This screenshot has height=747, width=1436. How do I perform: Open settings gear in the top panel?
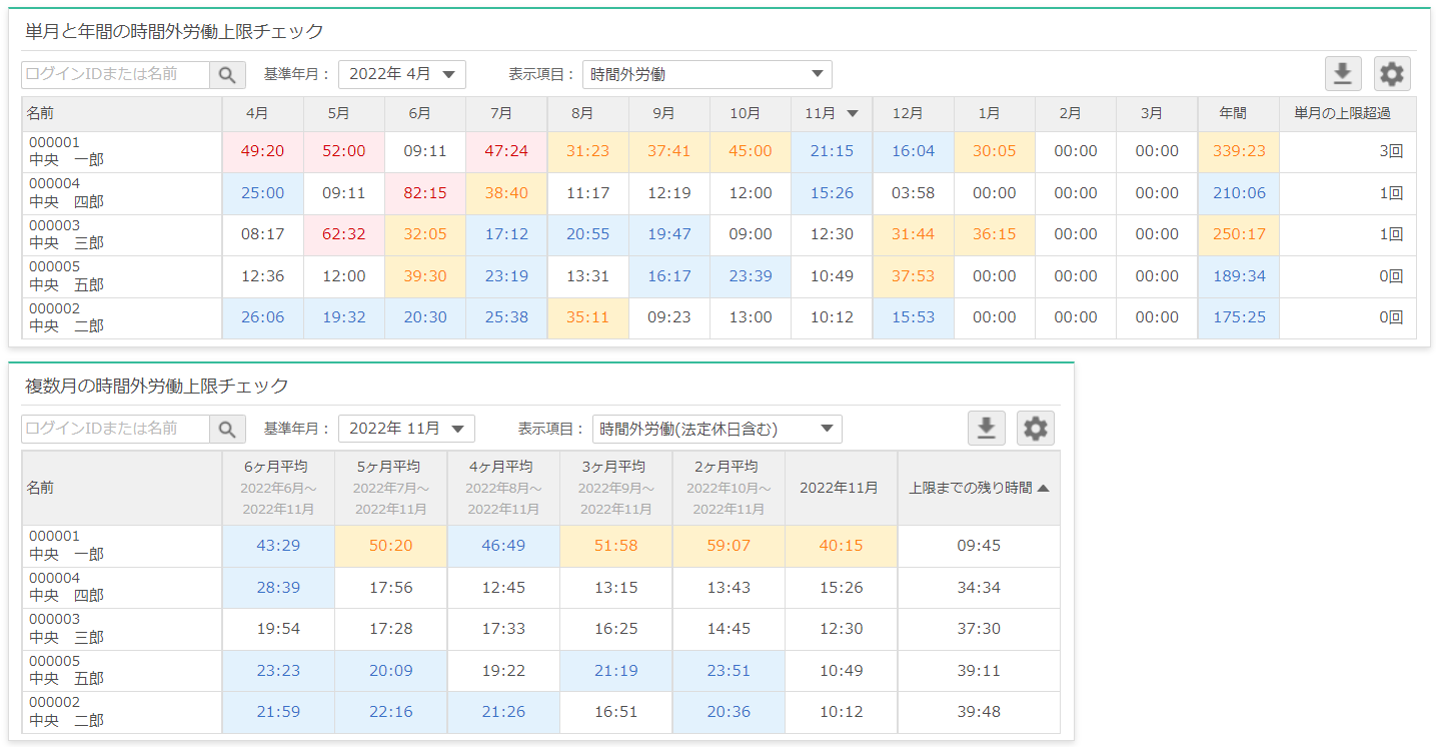[x=1392, y=73]
